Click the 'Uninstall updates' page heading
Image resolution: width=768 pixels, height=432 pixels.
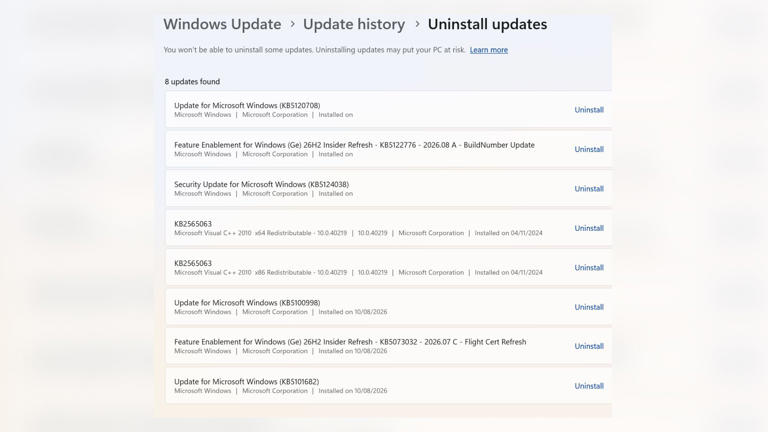click(487, 24)
